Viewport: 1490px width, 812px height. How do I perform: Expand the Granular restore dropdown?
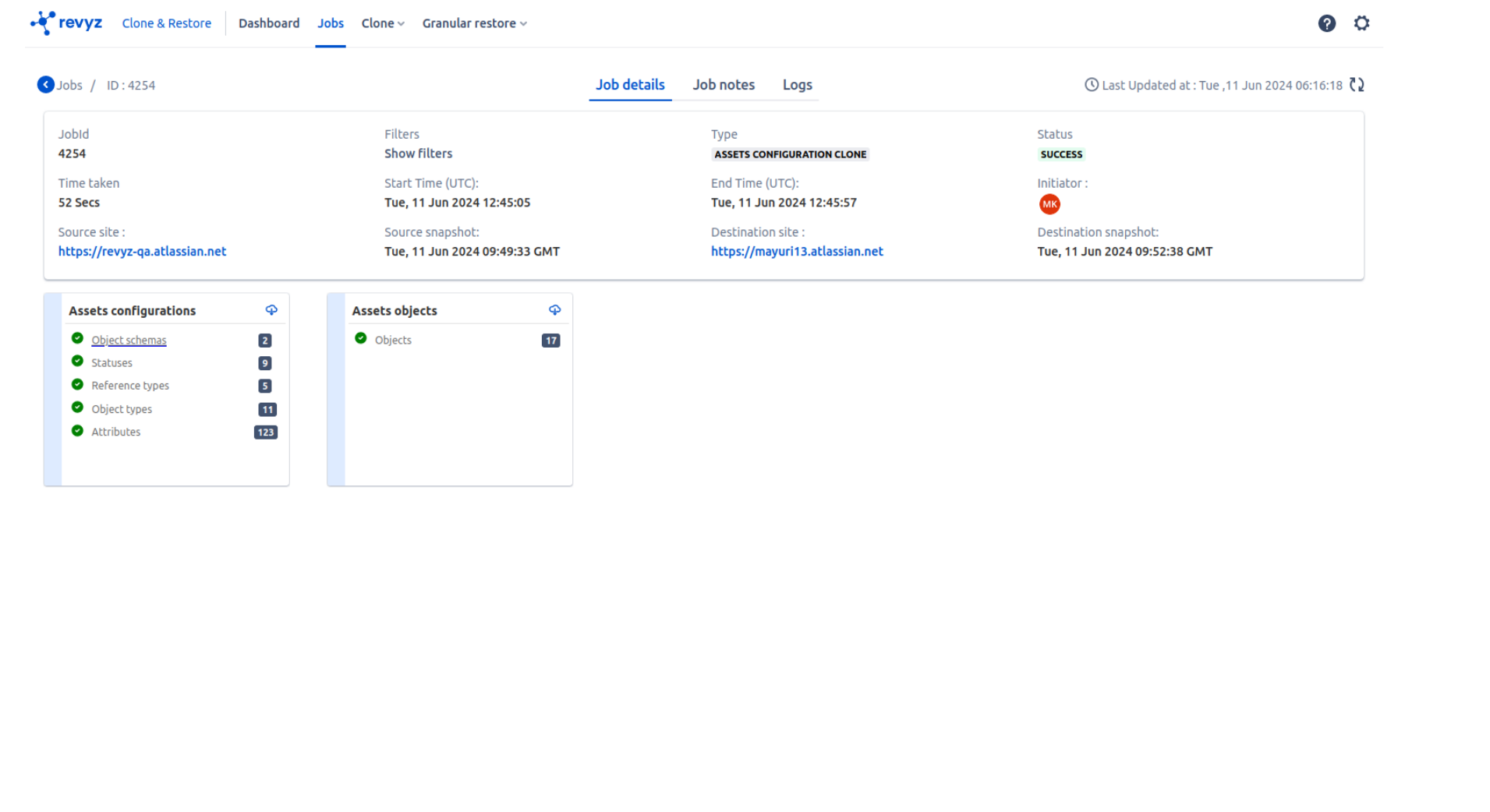click(x=475, y=23)
